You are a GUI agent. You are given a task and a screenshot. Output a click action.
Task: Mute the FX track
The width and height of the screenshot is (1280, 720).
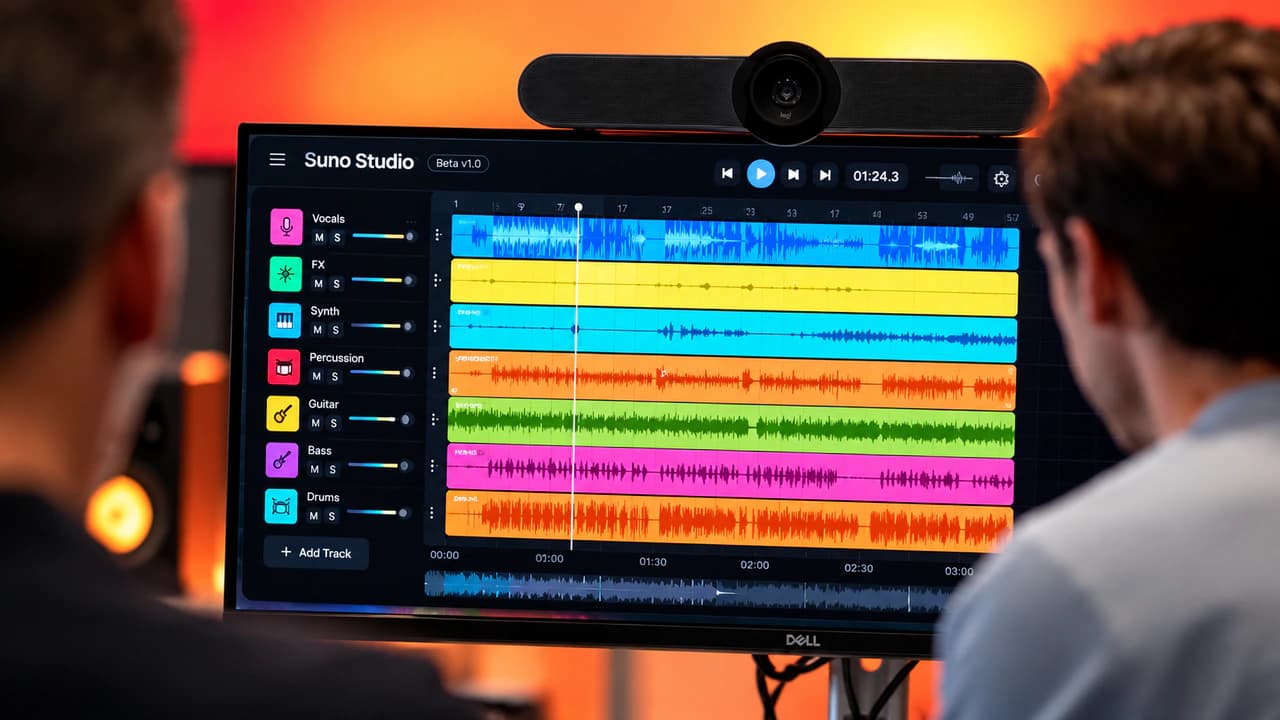click(319, 283)
